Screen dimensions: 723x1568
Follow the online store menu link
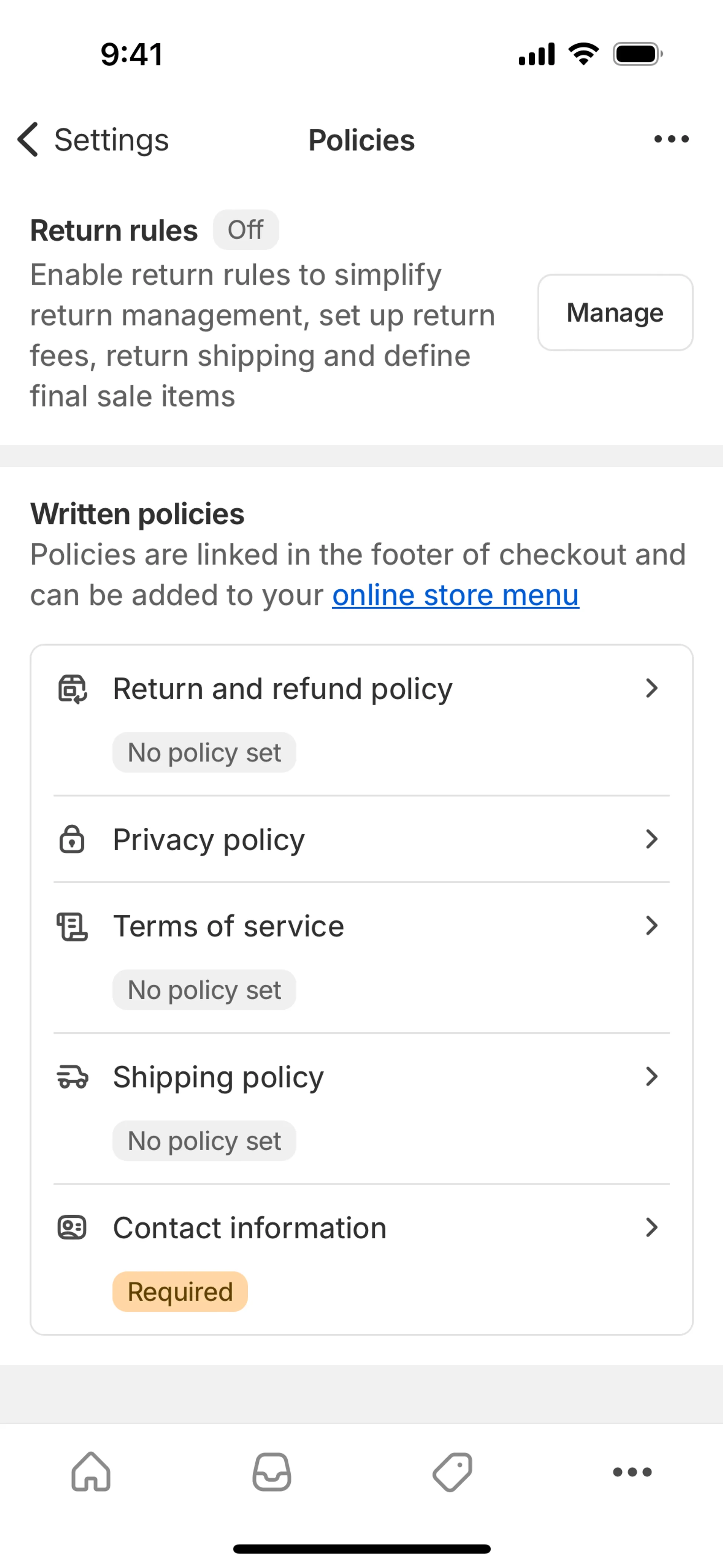pos(455,595)
